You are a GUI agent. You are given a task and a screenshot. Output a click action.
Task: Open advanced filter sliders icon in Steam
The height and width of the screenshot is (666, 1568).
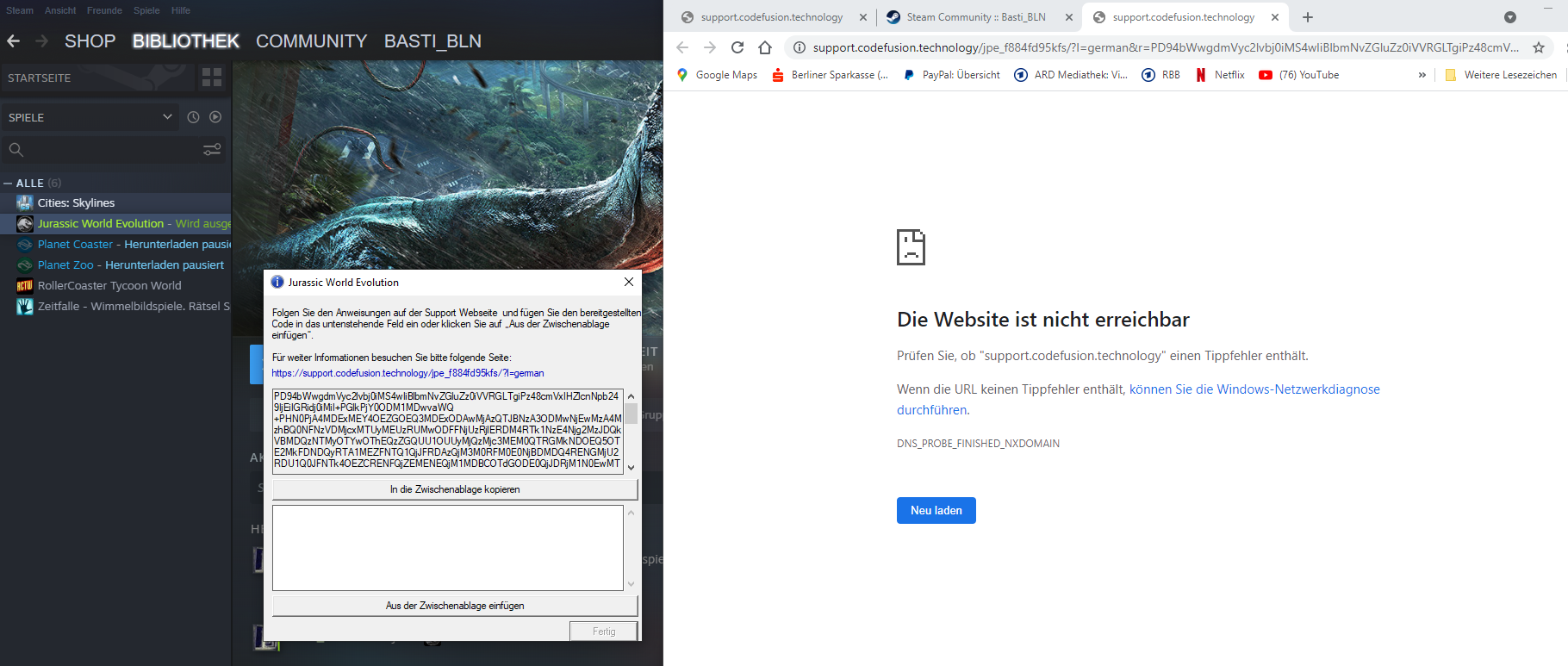coord(212,150)
